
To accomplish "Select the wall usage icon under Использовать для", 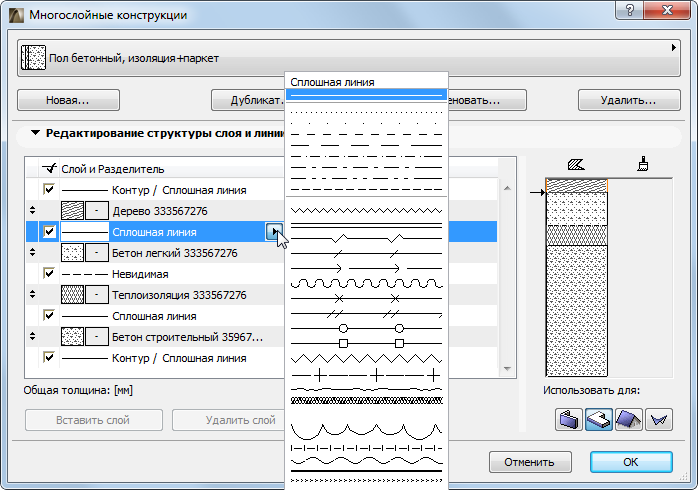I will pos(568,419).
